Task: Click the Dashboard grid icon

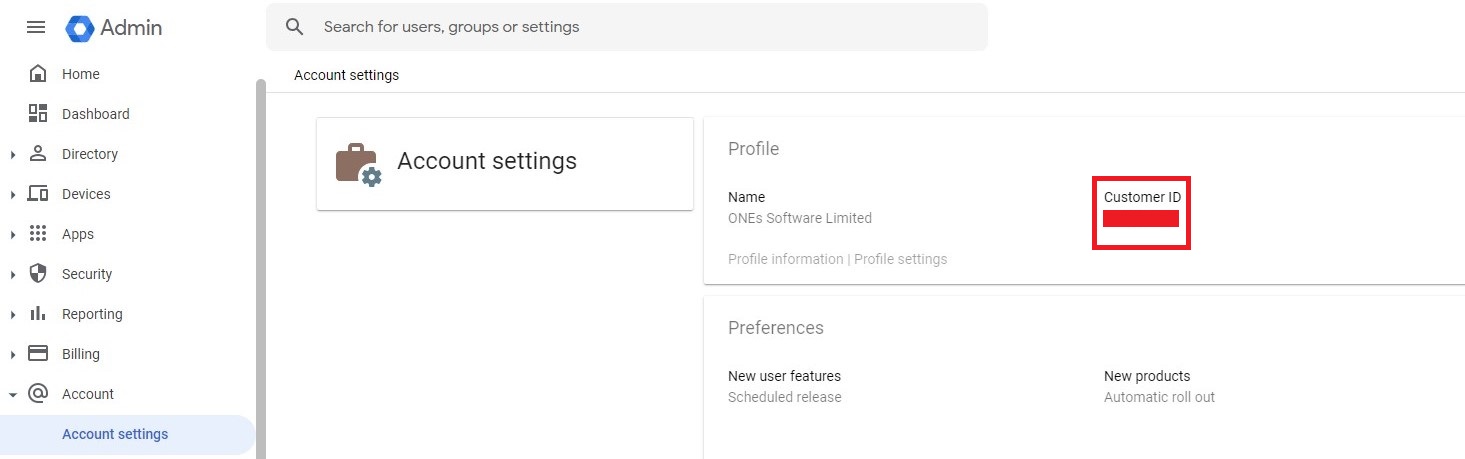Action: click(x=38, y=114)
